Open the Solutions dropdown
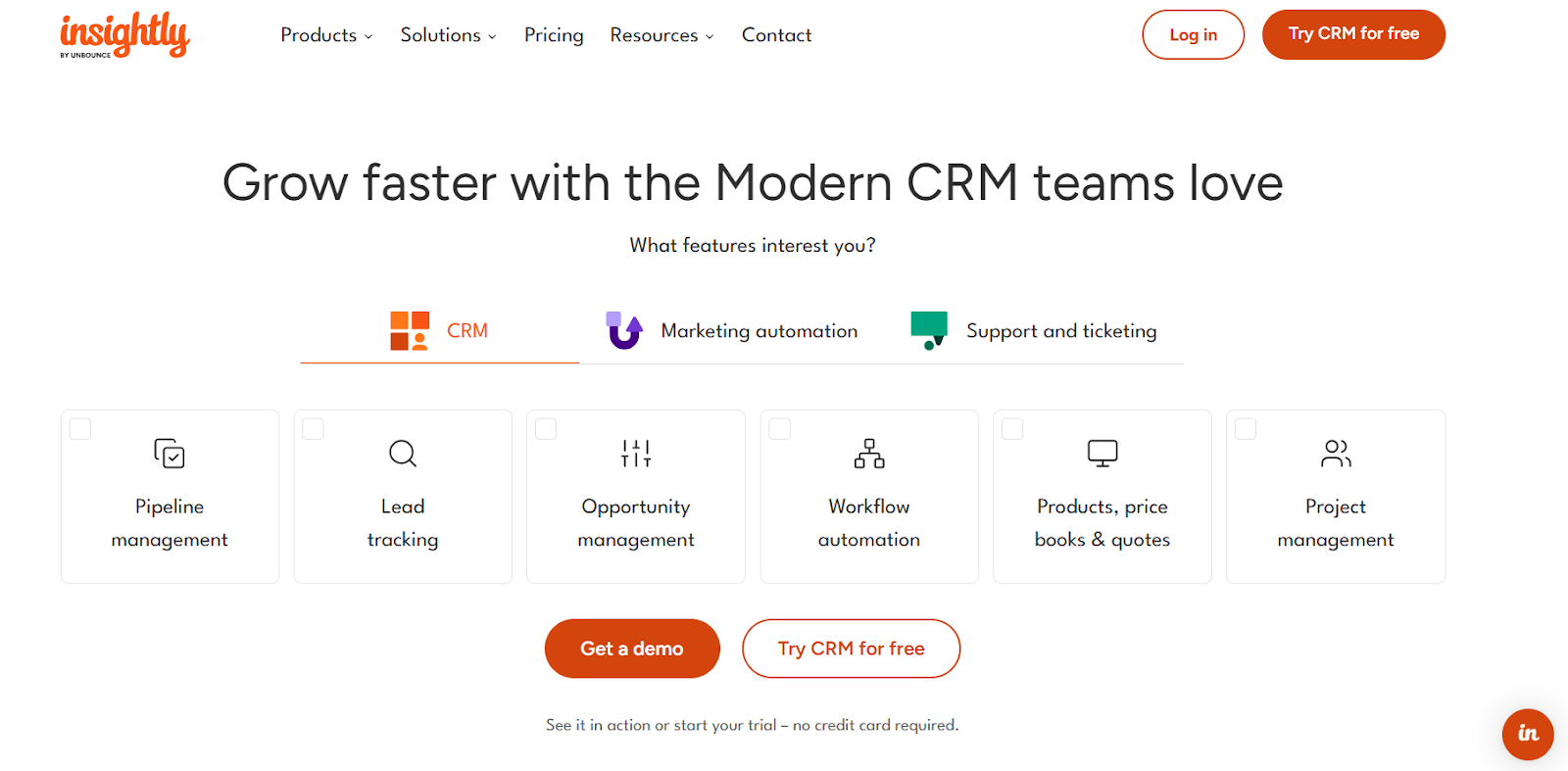 click(448, 35)
